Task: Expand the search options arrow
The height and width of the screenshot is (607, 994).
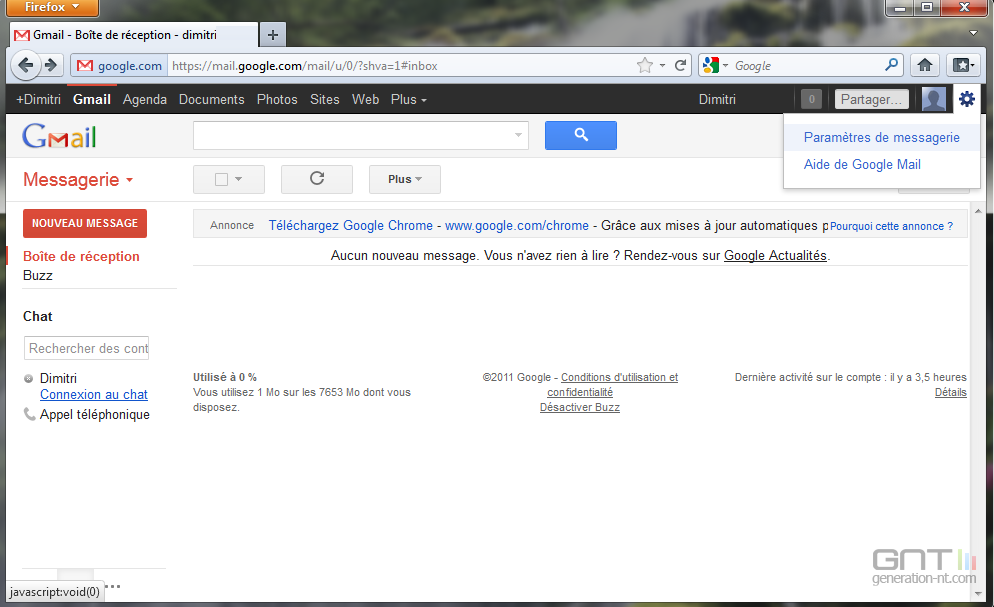Action: coord(518,135)
